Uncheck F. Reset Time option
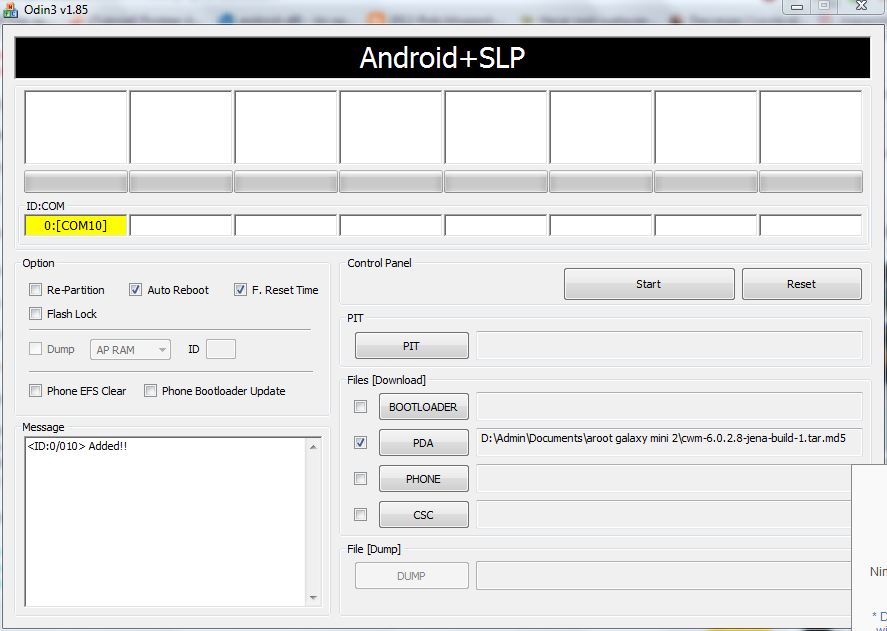 (240, 290)
